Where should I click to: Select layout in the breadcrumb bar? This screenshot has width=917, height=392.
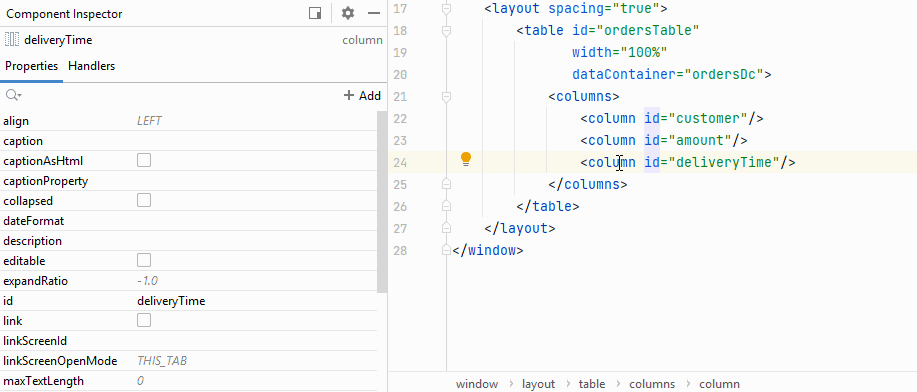coord(539,384)
